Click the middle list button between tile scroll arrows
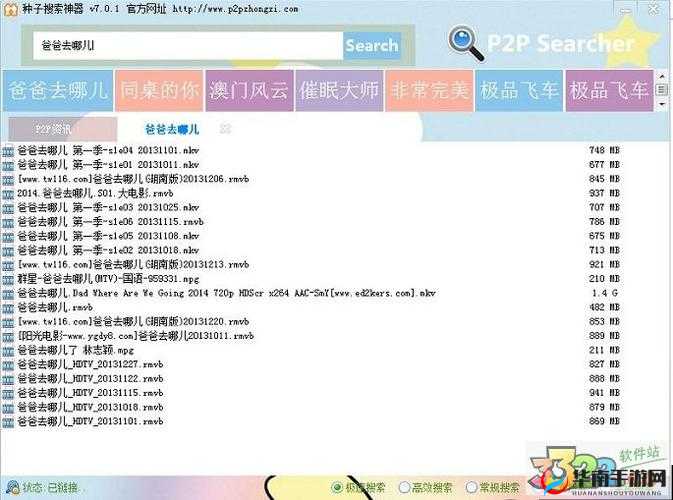 [x=661, y=90]
